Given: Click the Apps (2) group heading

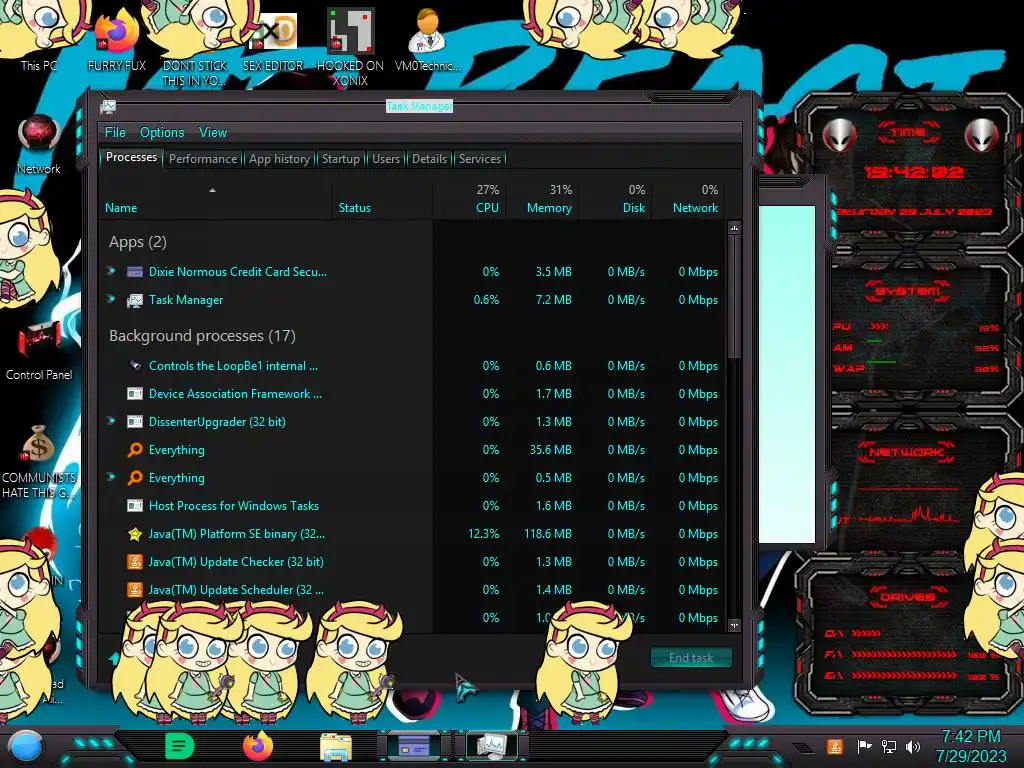Looking at the screenshot, I should click(138, 242).
